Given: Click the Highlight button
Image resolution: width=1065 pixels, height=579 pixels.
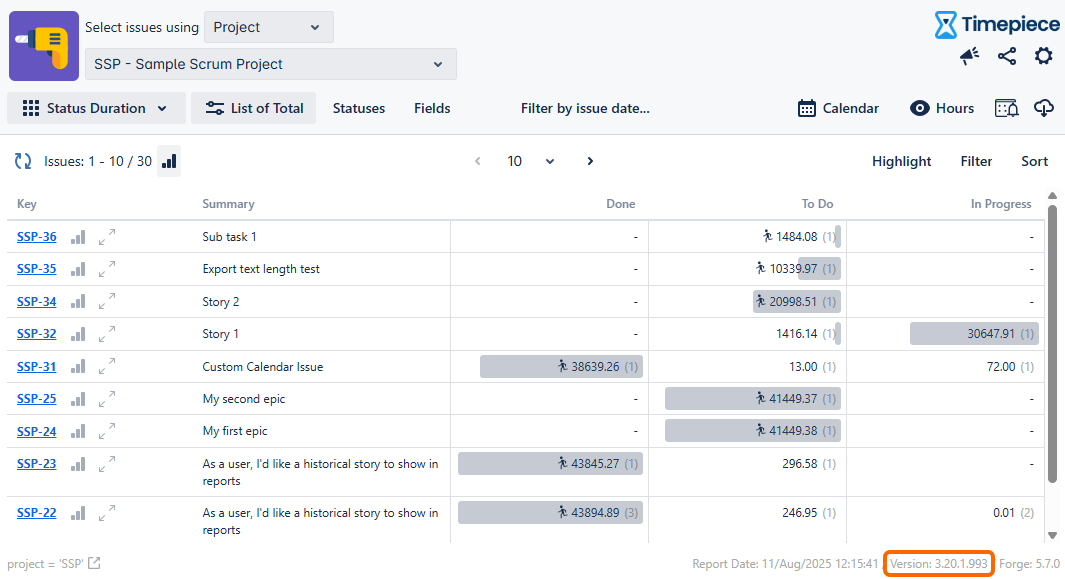Looking at the screenshot, I should click(901, 161).
